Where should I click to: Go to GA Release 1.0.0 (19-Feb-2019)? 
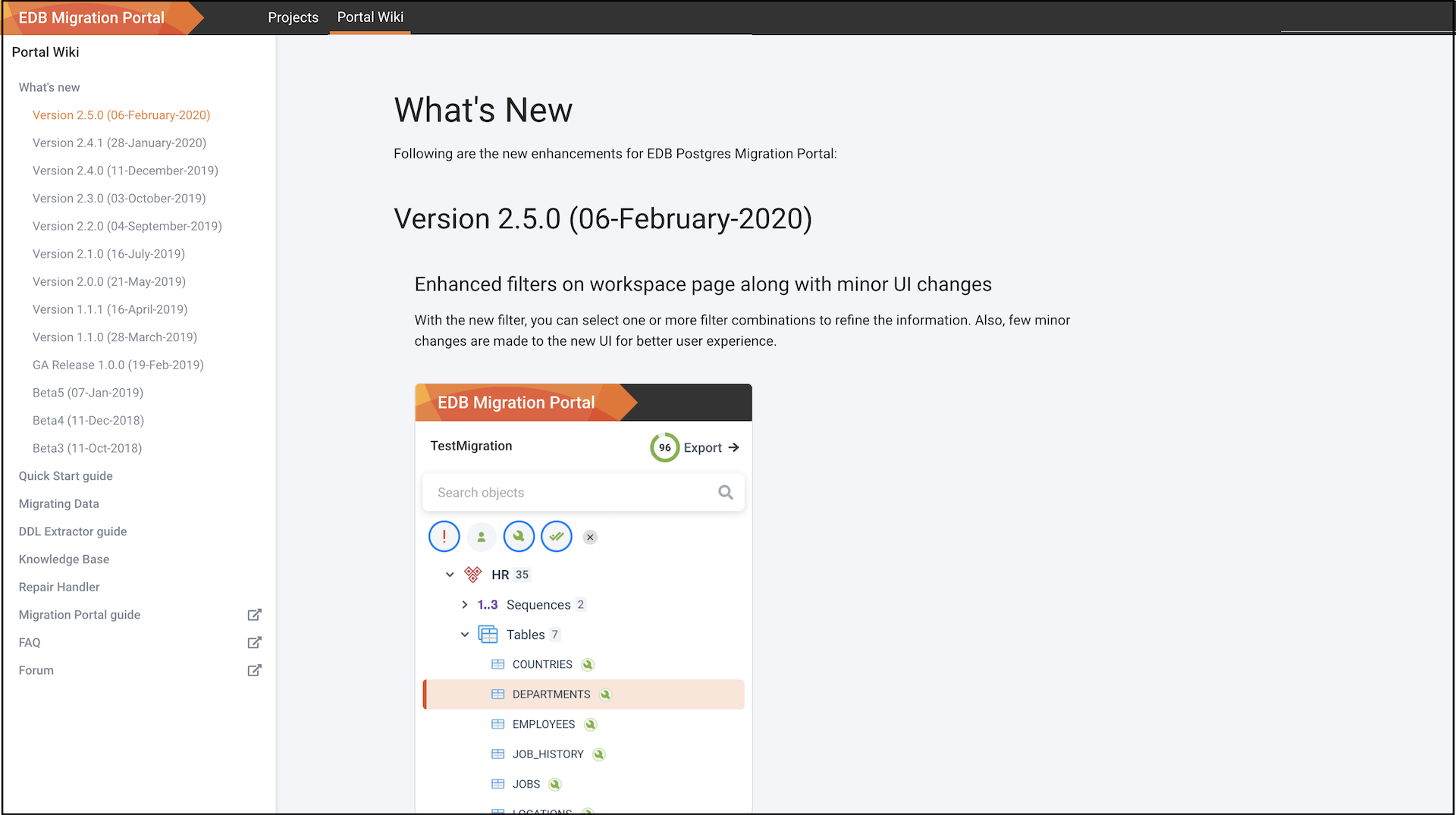[118, 365]
